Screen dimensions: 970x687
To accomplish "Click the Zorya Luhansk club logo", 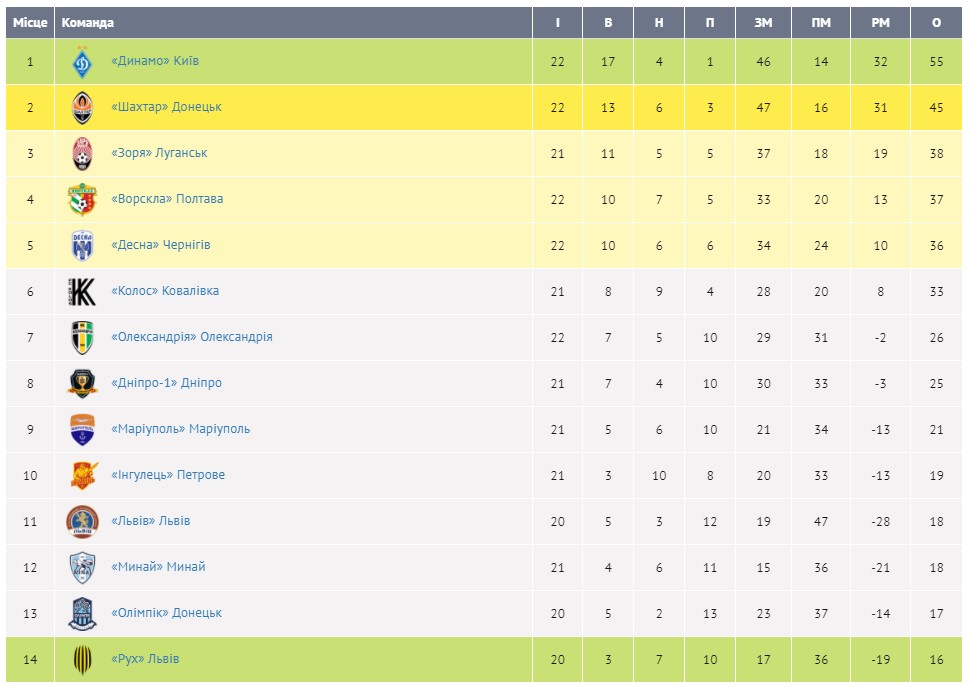I will [83, 154].
